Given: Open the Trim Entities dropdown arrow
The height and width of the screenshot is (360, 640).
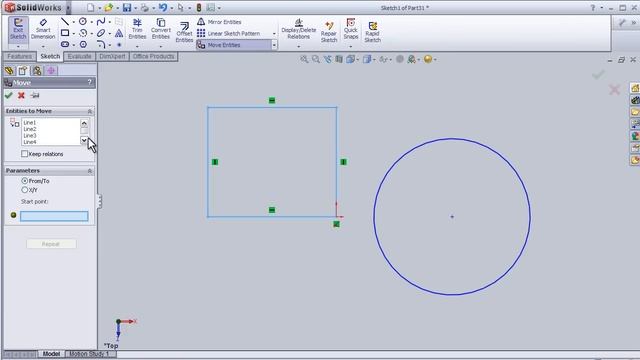Looking at the screenshot, I should click(137, 47).
